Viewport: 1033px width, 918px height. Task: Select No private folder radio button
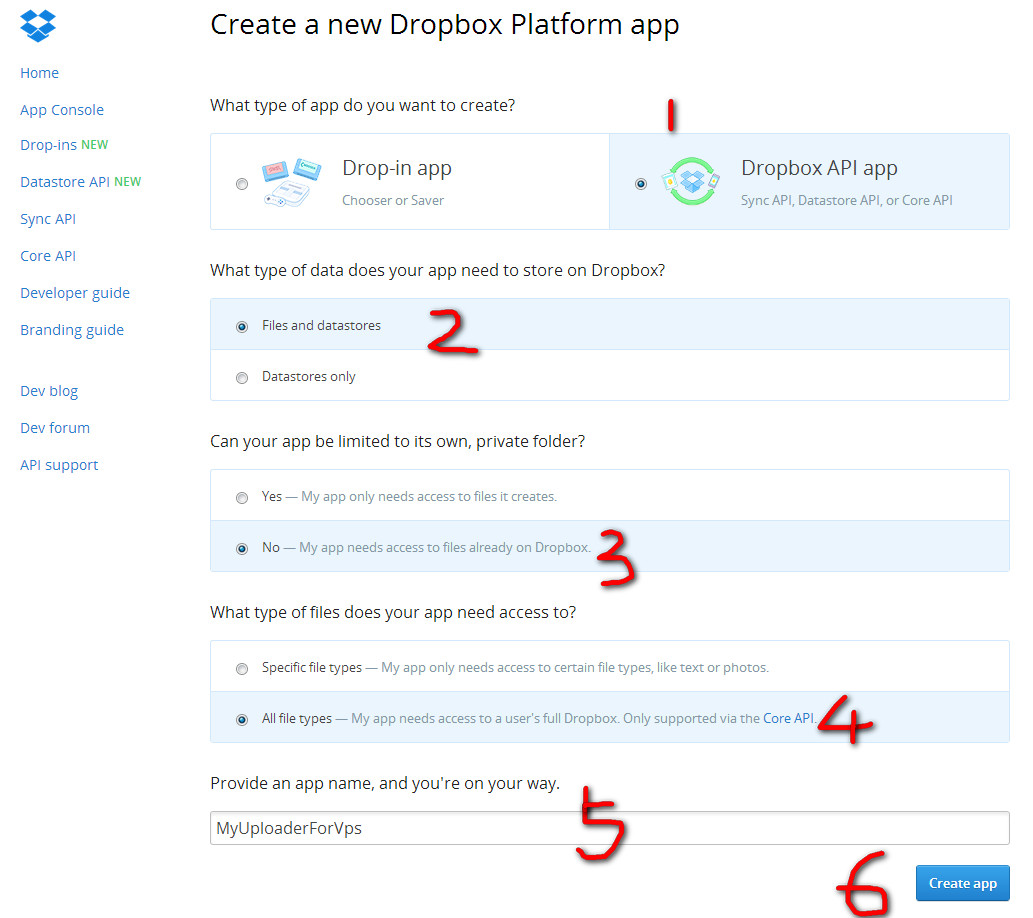tap(242, 548)
